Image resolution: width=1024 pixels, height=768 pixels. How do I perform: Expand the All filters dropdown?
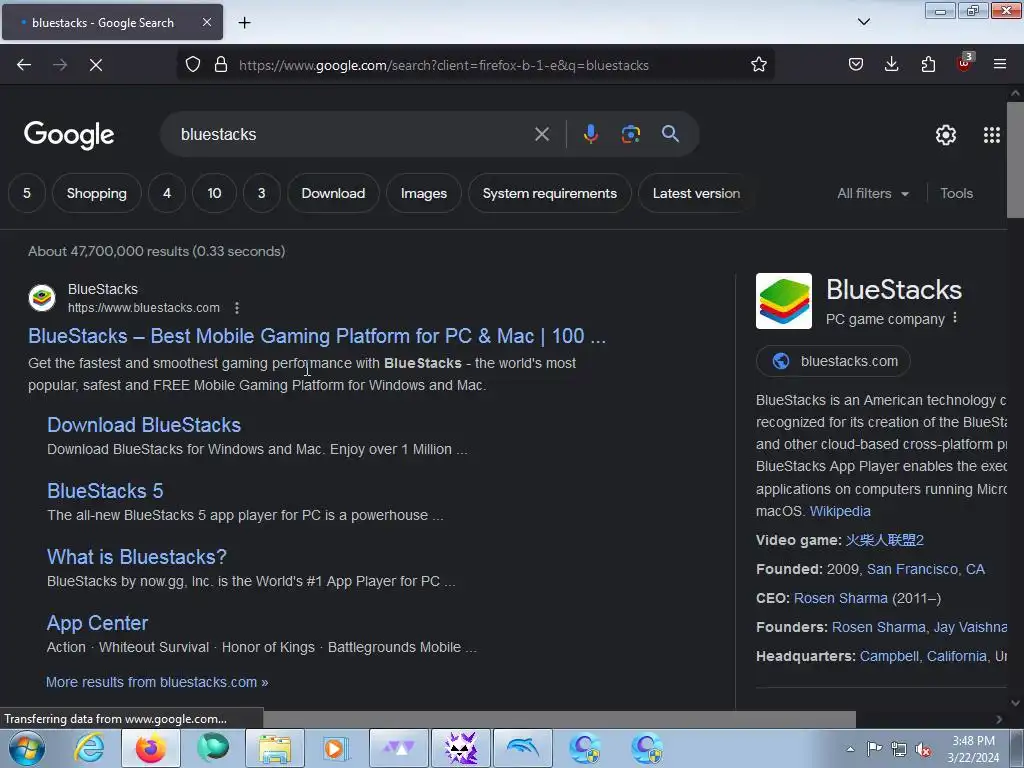pyautogui.click(x=873, y=193)
